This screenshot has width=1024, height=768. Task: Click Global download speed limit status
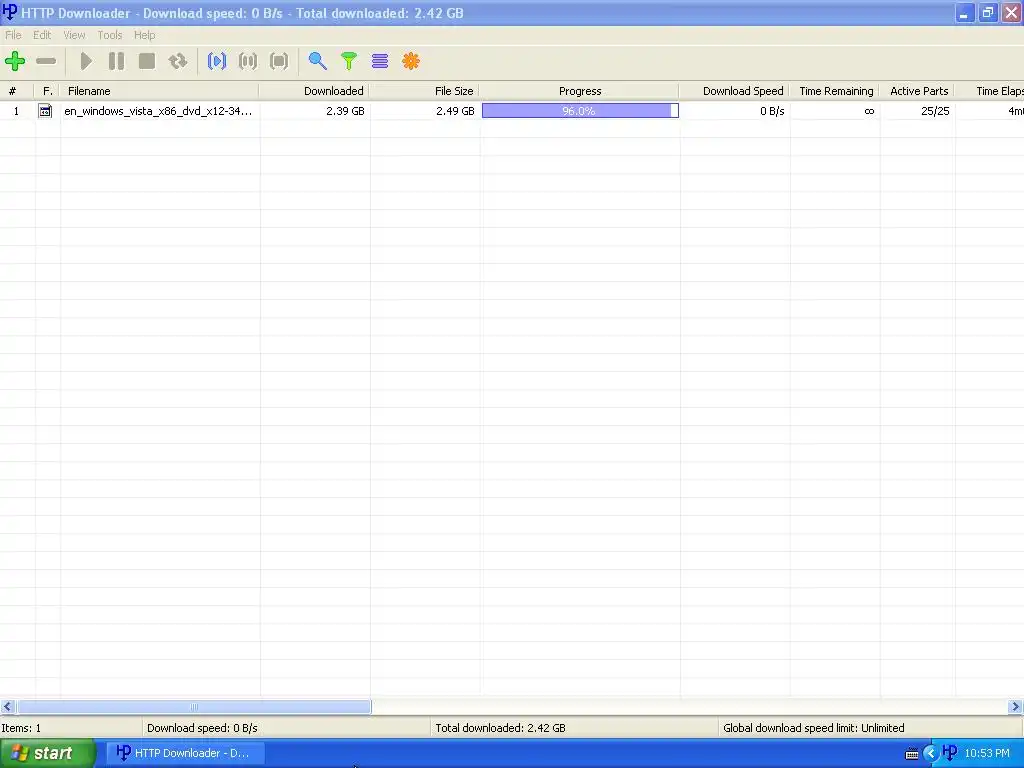(814, 728)
